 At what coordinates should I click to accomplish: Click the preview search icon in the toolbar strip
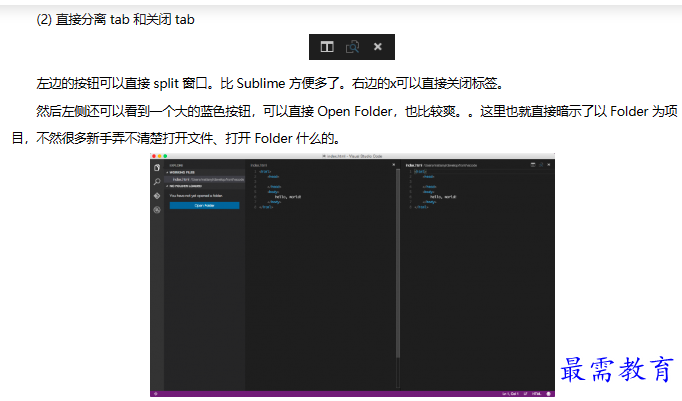(352, 47)
